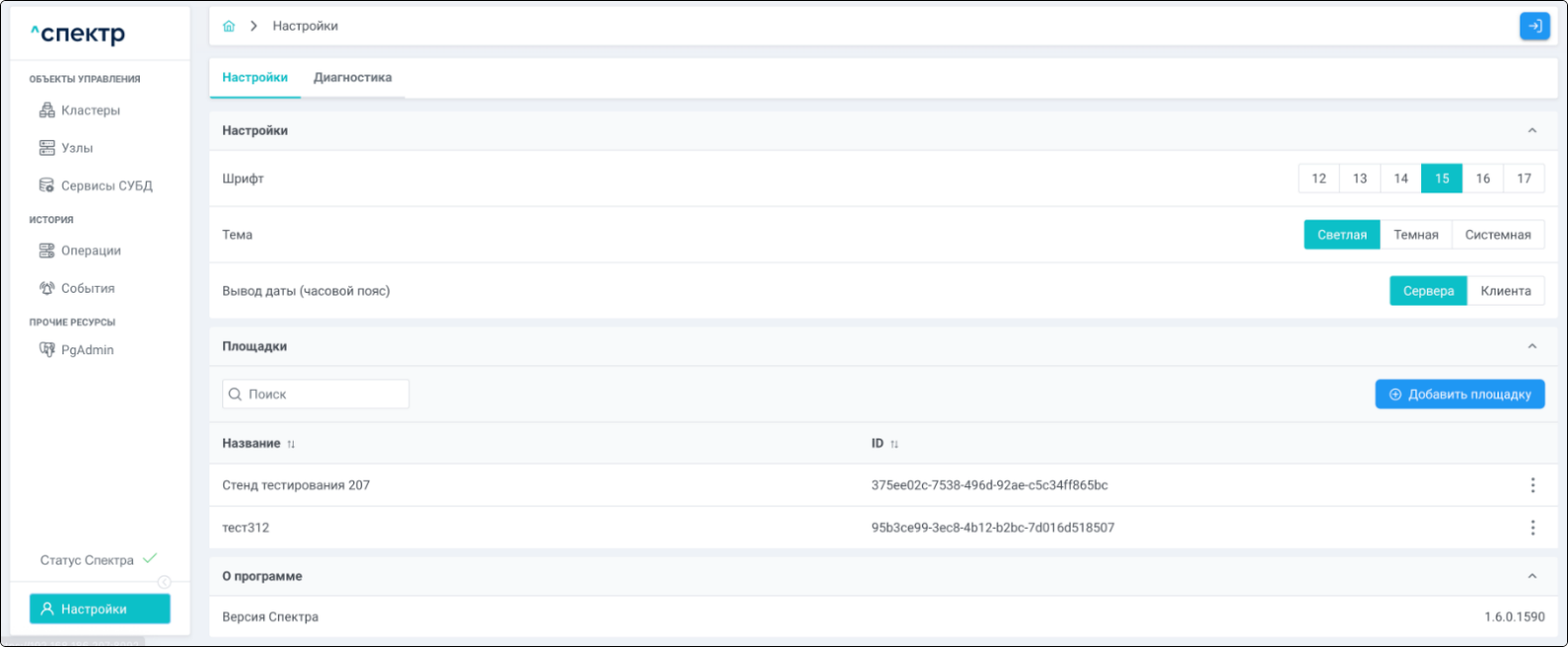
Task: Set date timezone to Клиента
Action: coord(1505,291)
